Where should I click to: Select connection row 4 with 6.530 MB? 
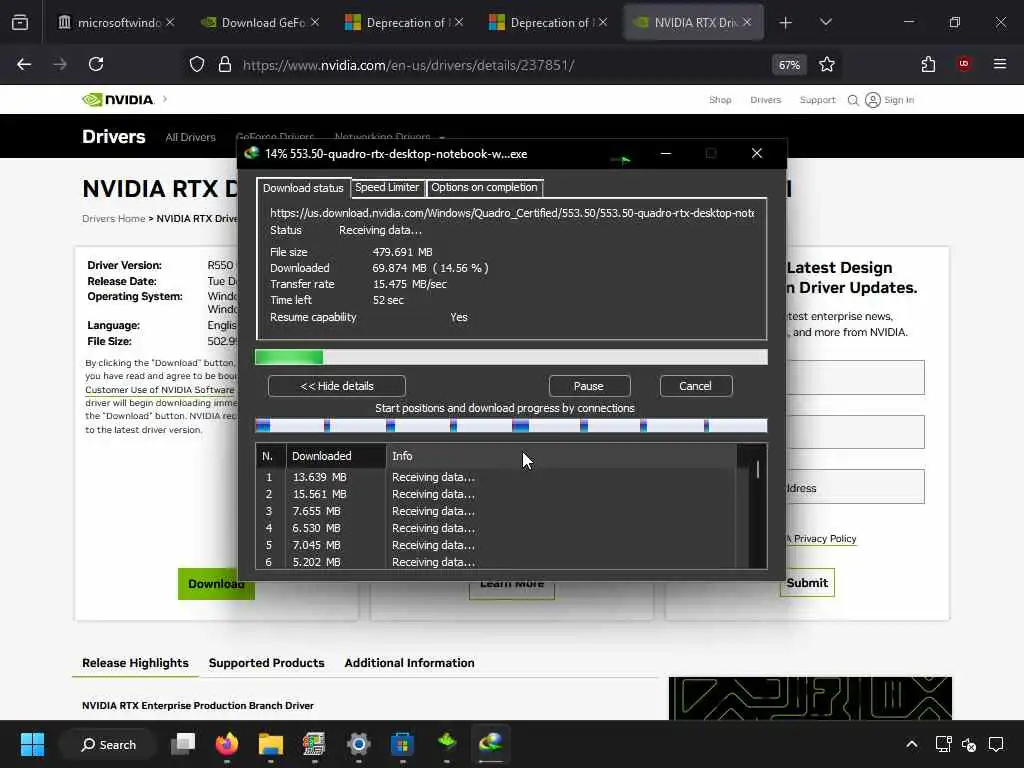click(x=496, y=528)
